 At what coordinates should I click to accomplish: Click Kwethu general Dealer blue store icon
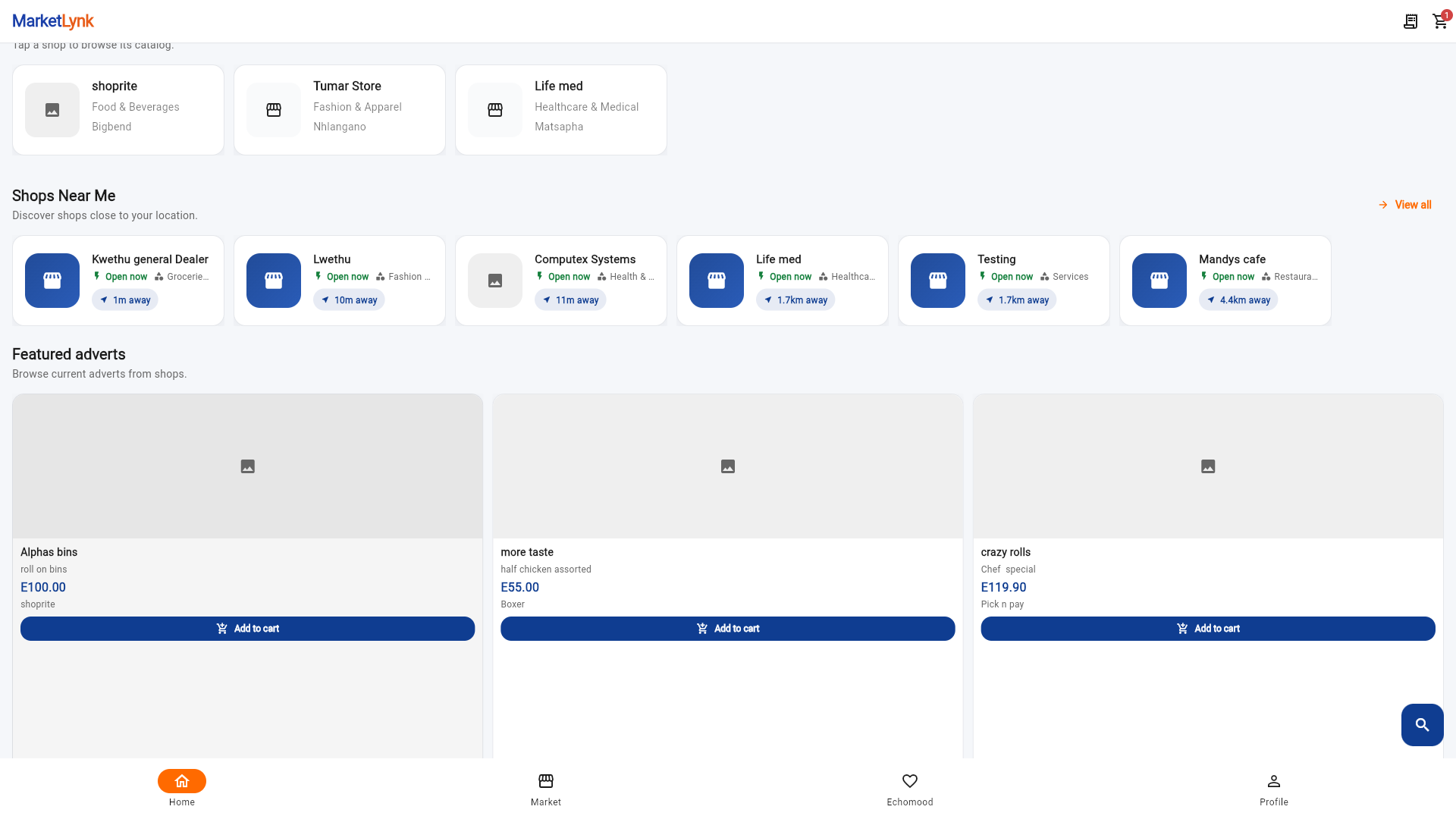click(52, 281)
